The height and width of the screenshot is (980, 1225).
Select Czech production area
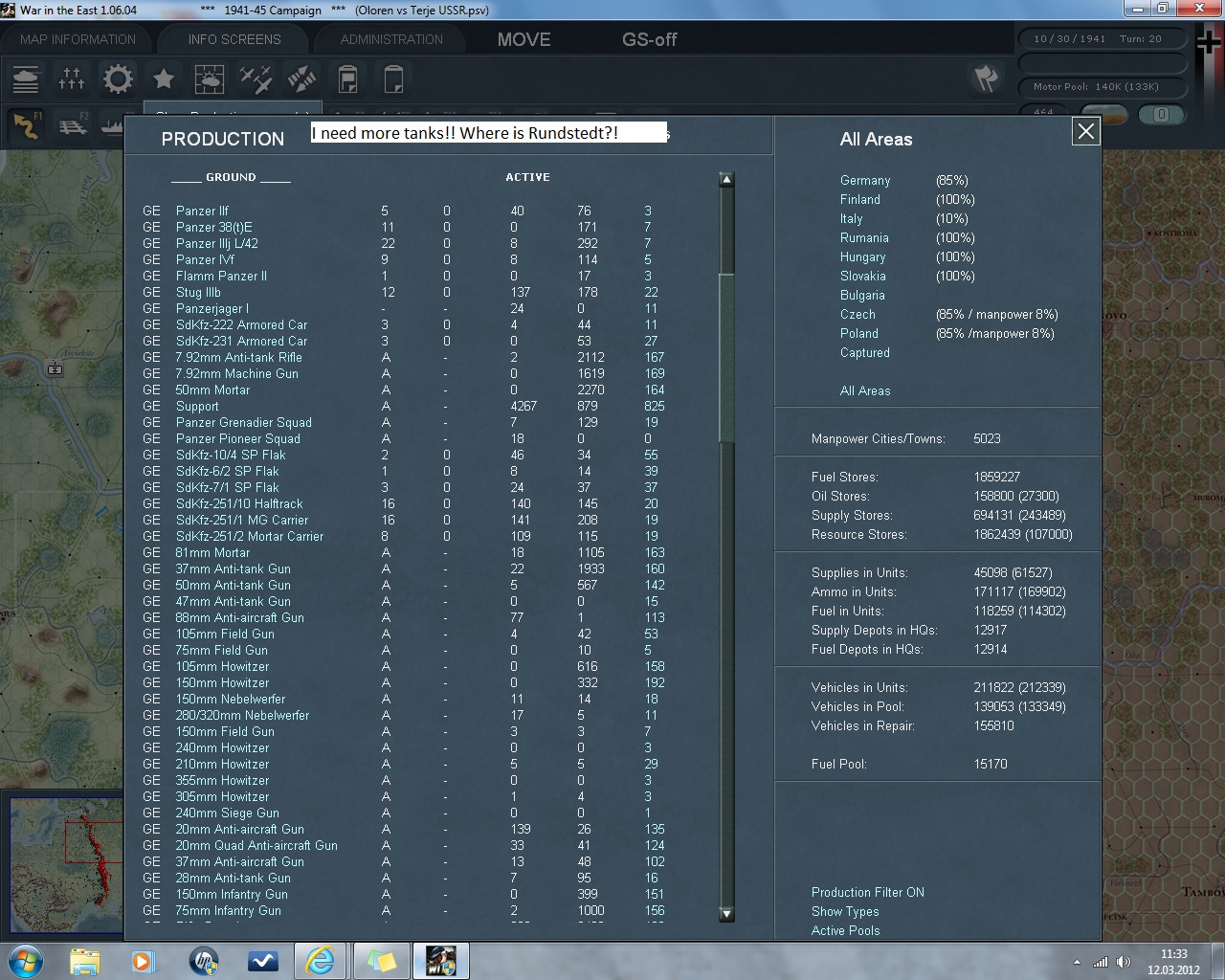point(857,314)
